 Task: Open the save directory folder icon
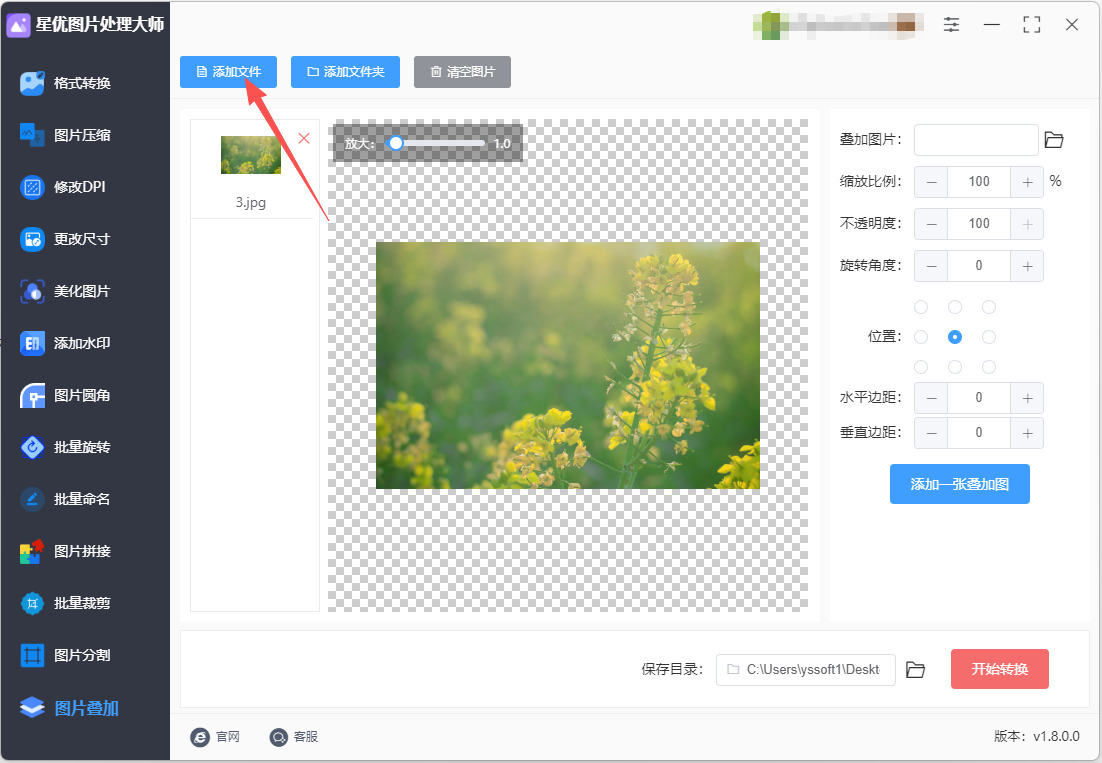[915, 670]
